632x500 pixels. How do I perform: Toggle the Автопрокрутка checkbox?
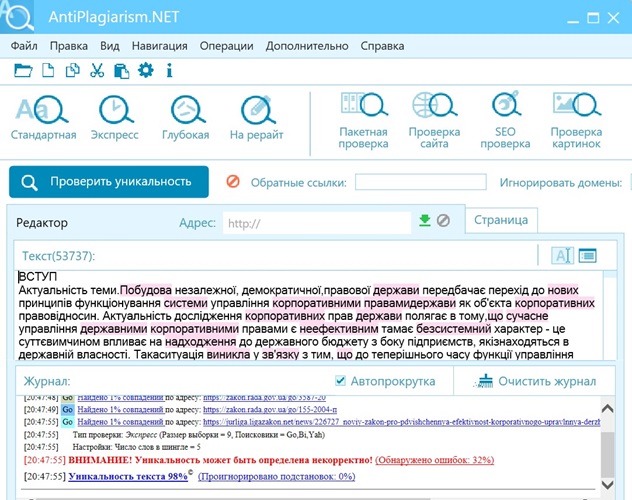click(341, 381)
